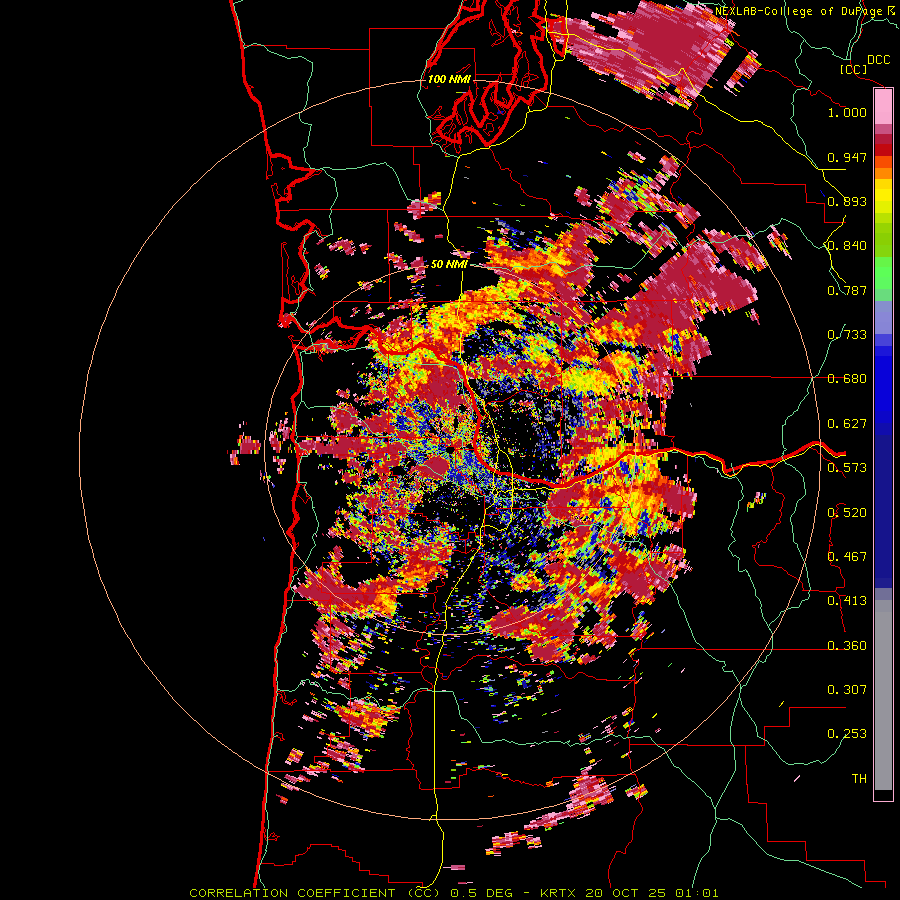Select the 1.000 scale value
This screenshot has height=900, width=900.
tap(847, 112)
